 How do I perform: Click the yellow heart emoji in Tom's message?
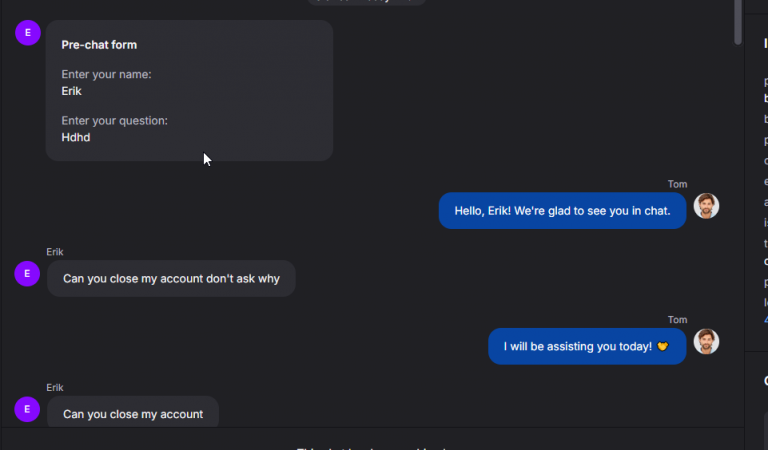[x=663, y=347]
